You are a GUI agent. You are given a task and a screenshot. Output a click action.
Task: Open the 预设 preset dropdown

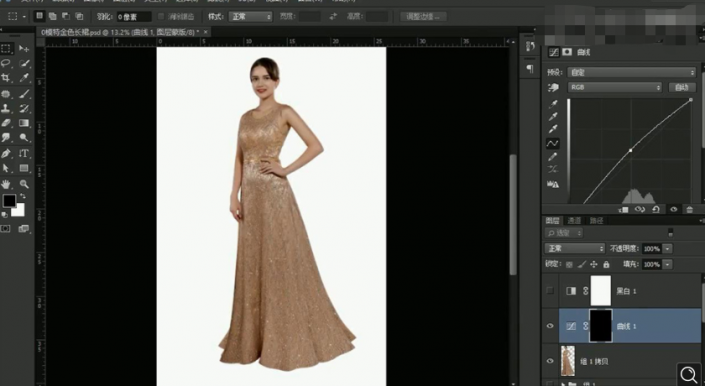[631, 72]
